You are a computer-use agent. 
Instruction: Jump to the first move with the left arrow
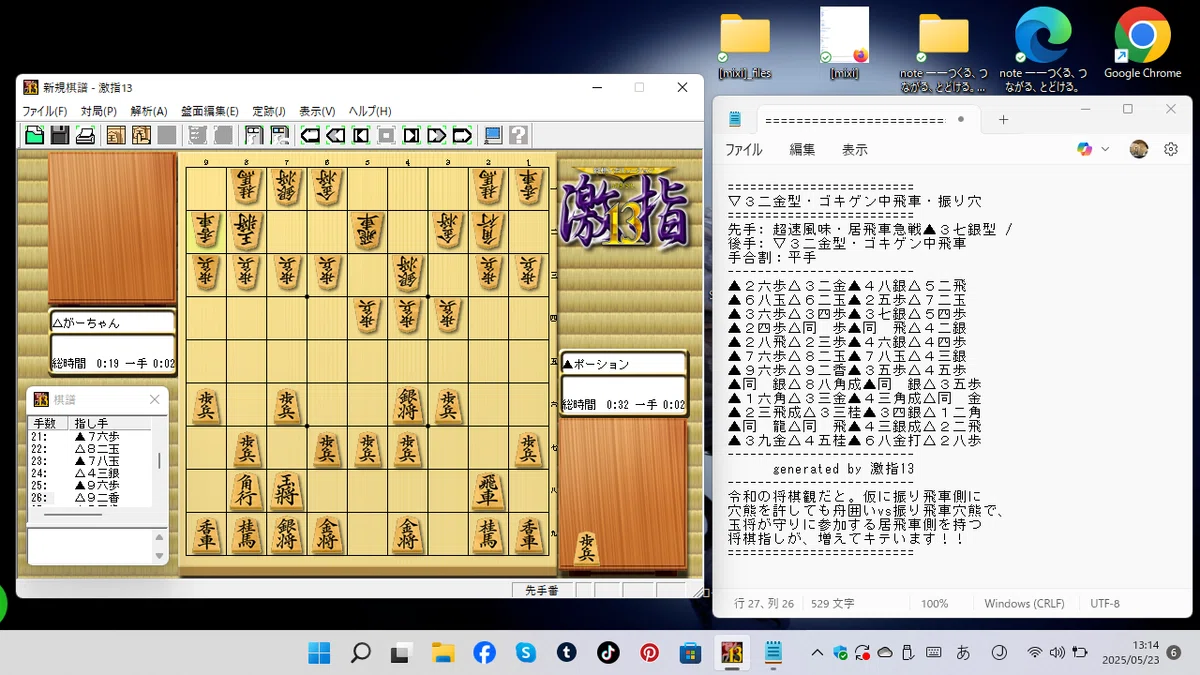310,135
